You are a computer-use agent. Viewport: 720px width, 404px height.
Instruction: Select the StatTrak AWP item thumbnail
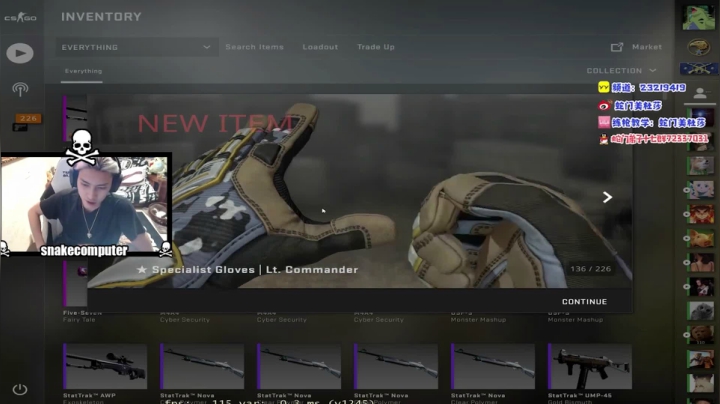105,366
